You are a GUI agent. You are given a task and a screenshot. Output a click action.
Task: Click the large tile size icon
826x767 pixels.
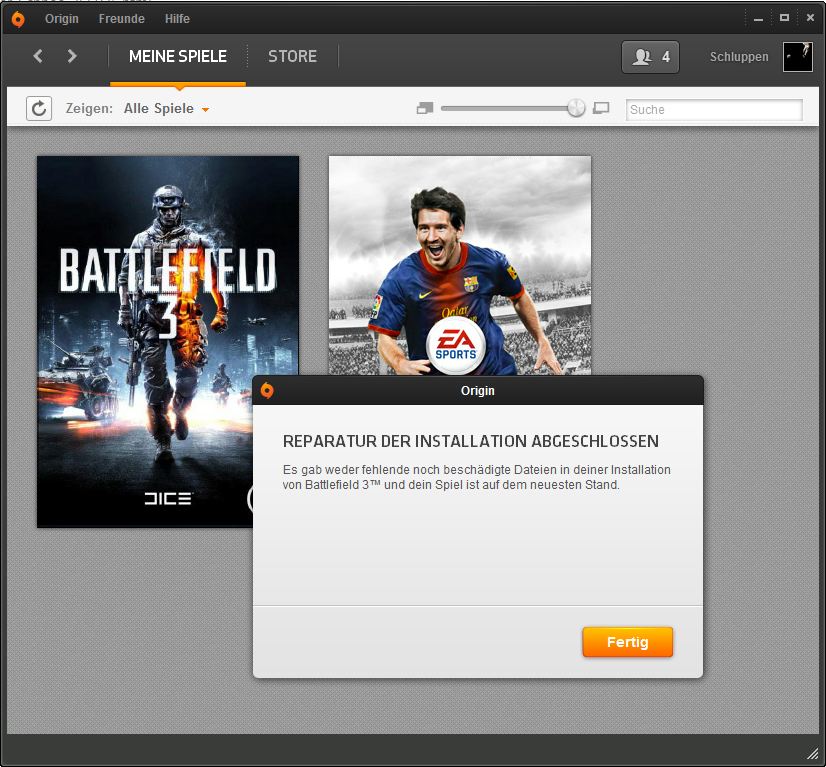point(601,109)
